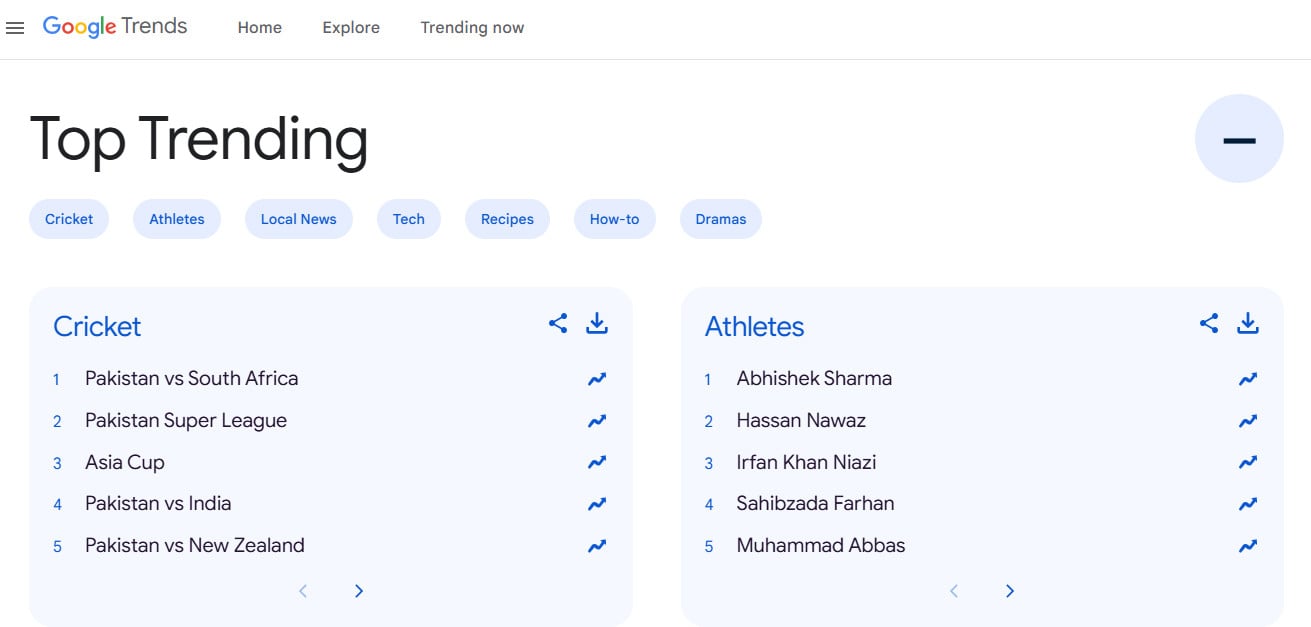Download the Cricket trending data

point(597,323)
